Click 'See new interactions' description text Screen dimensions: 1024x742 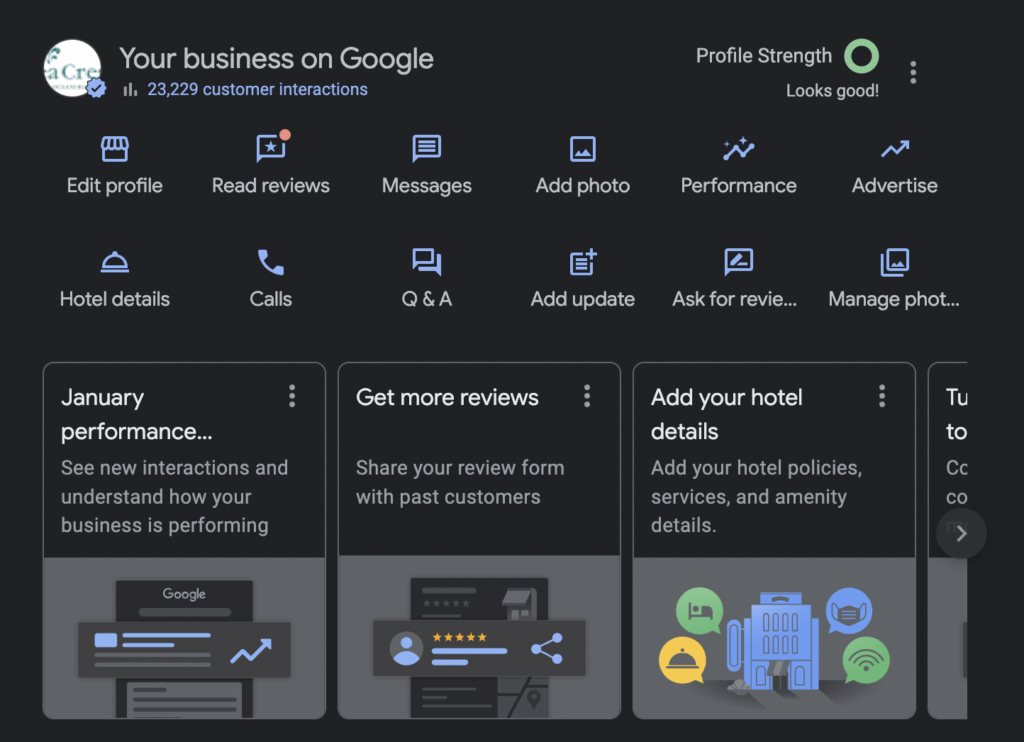(x=174, y=496)
